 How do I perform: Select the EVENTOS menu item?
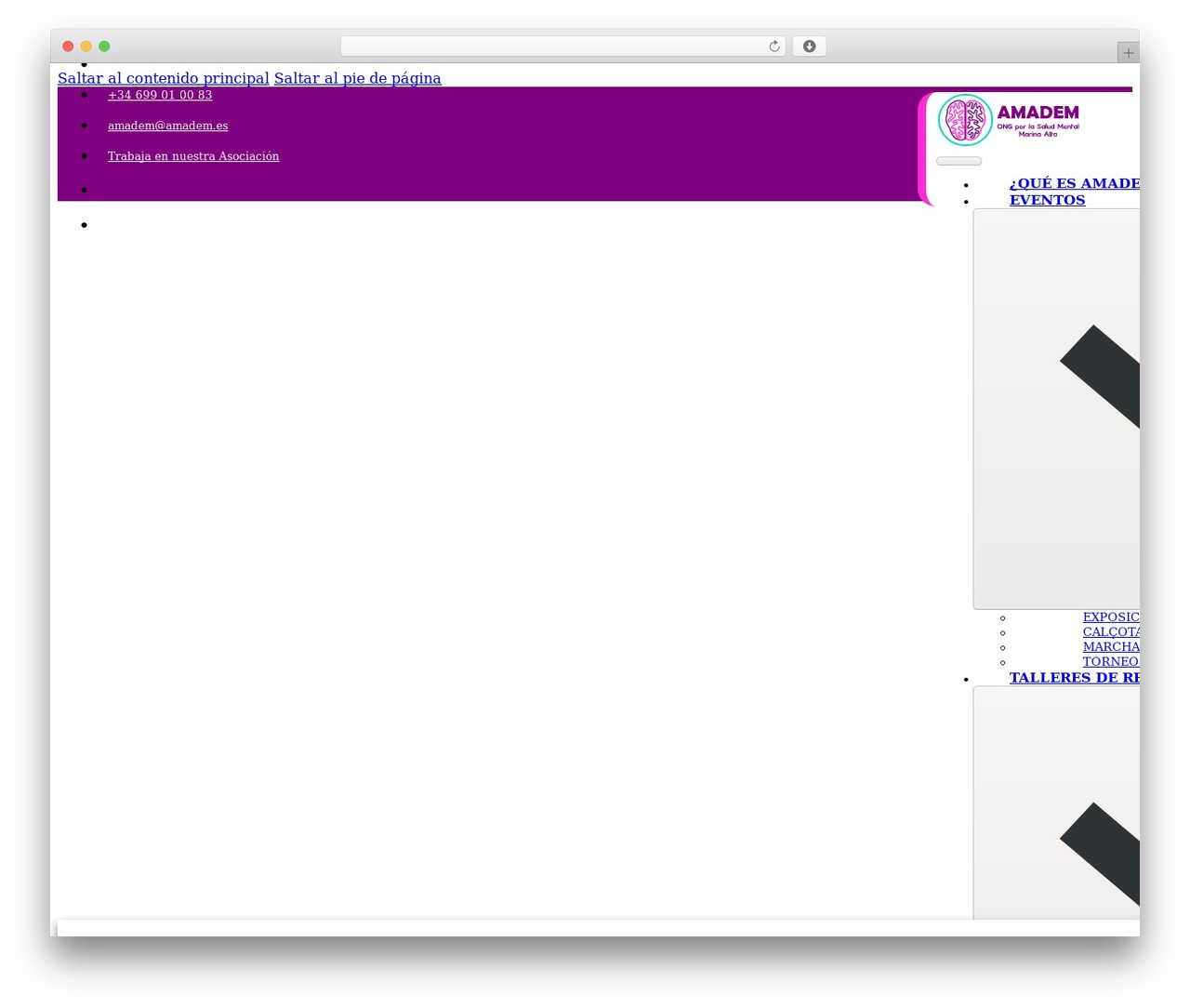(x=1047, y=200)
